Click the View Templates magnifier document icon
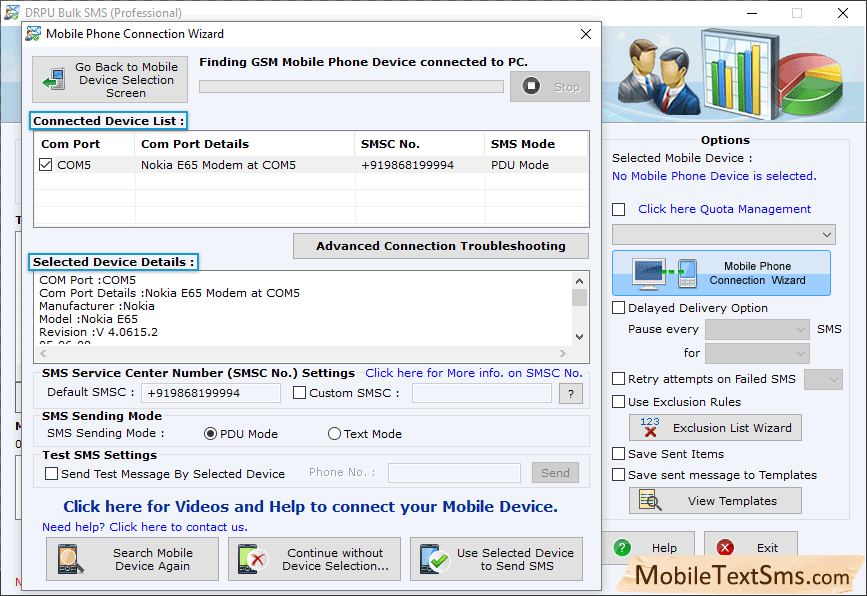 click(650, 500)
